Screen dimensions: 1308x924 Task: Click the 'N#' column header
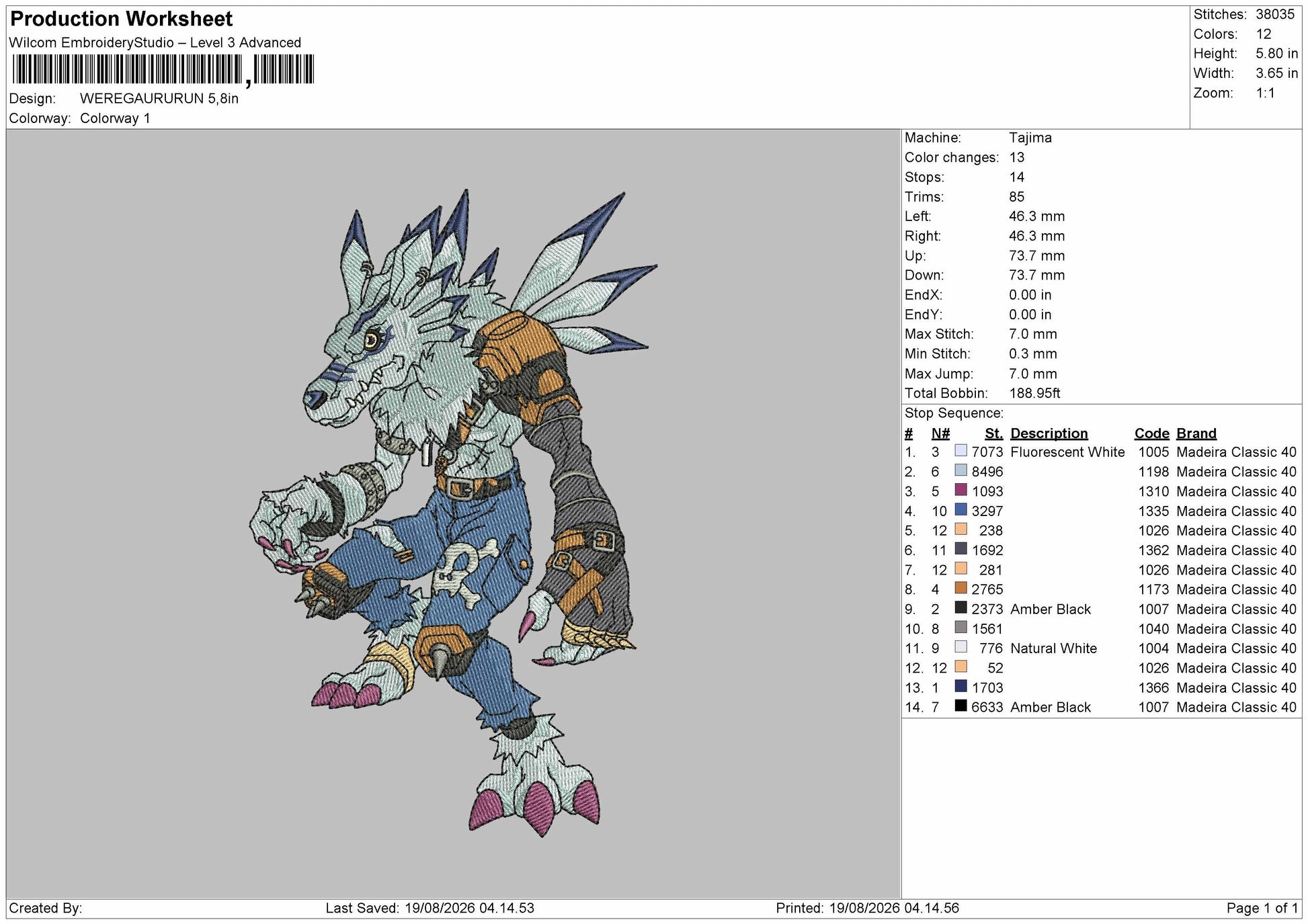(940, 433)
